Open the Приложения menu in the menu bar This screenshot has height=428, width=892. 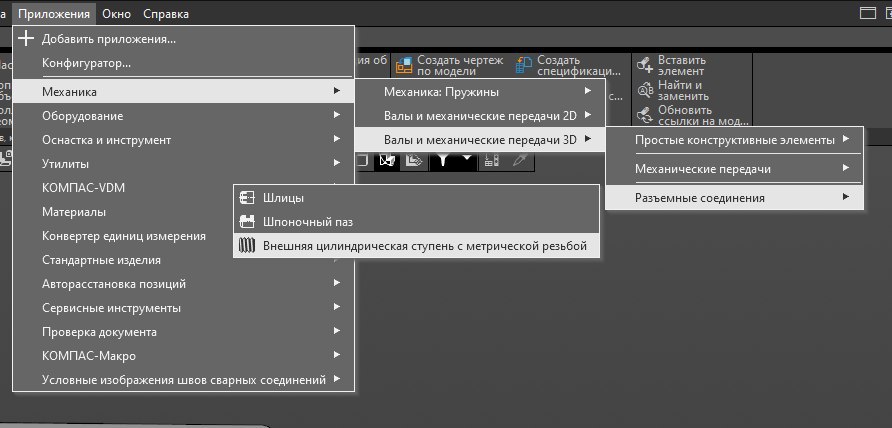click(54, 14)
